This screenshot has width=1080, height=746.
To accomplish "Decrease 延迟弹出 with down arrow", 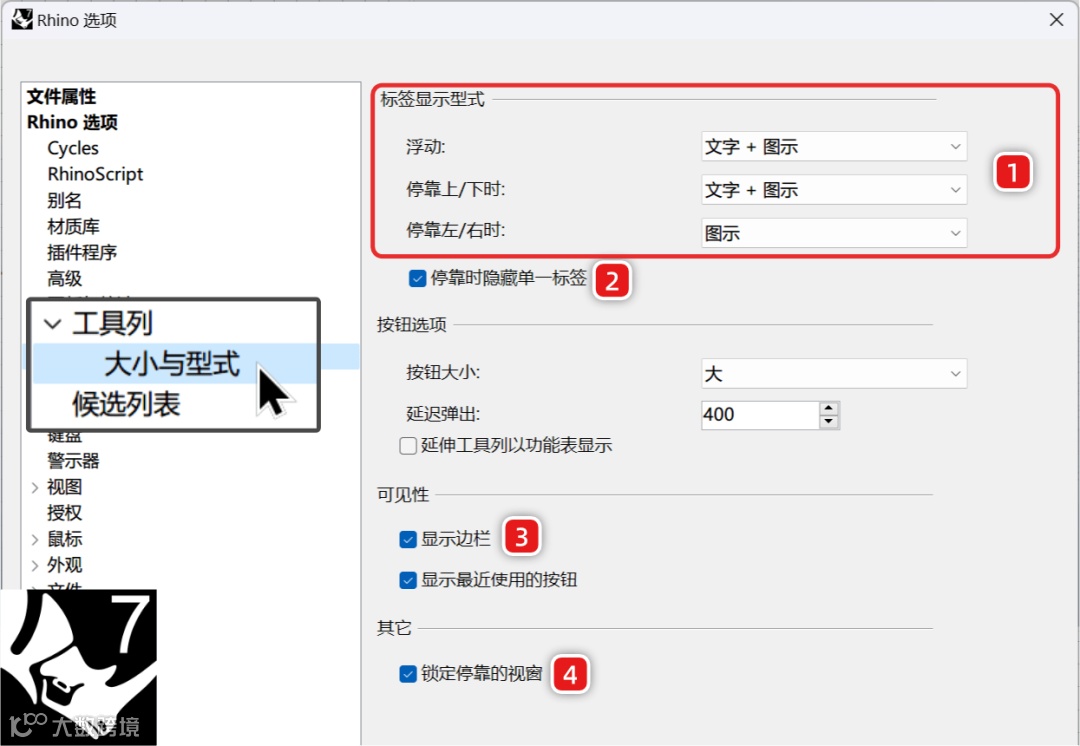I will (829, 422).
